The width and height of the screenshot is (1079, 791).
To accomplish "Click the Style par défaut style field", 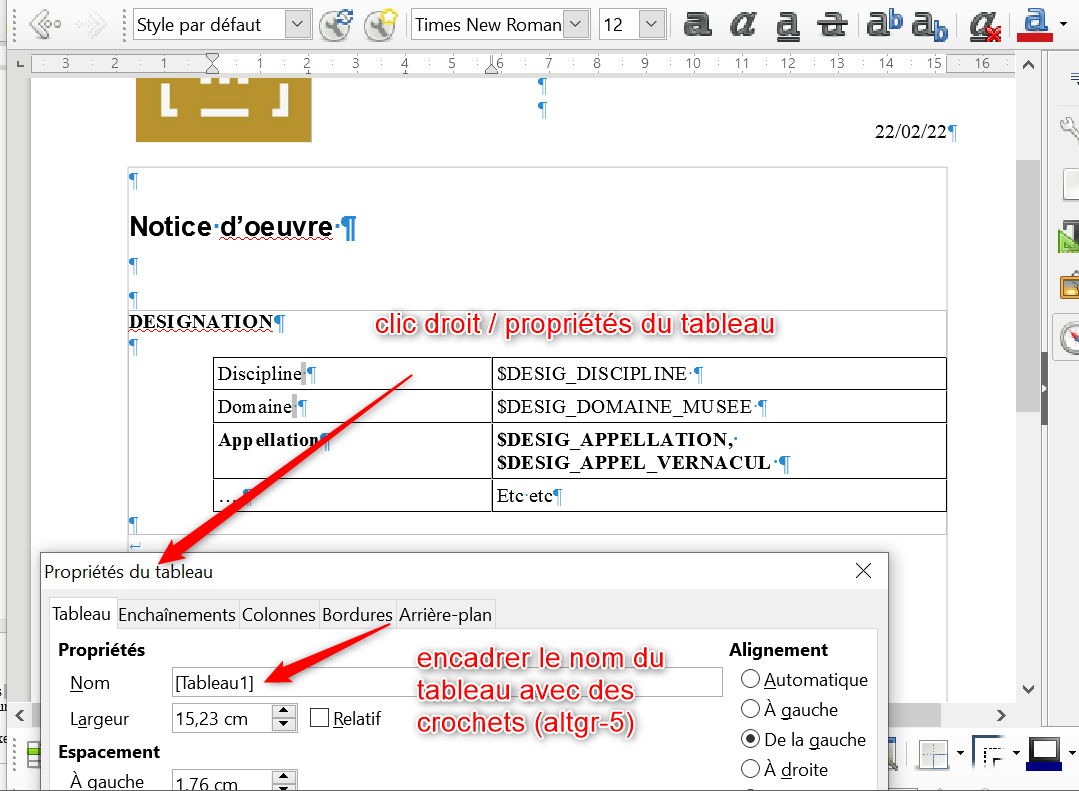I will click(x=209, y=25).
